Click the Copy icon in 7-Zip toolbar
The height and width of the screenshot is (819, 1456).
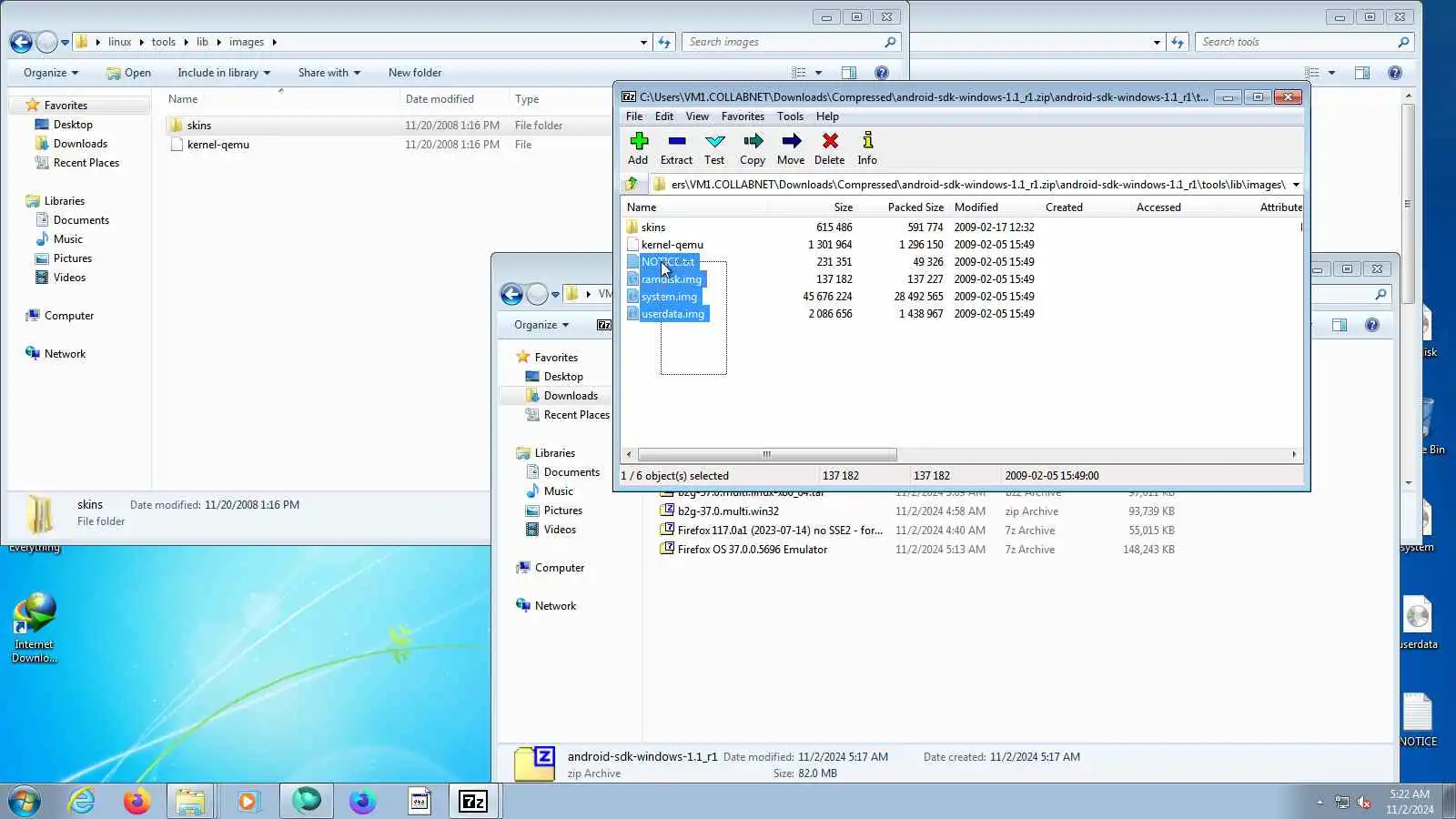coord(753,147)
